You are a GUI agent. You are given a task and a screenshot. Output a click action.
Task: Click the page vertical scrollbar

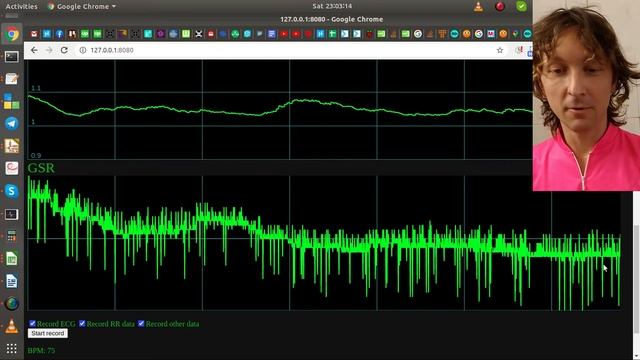pyautogui.click(x=636, y=278)
